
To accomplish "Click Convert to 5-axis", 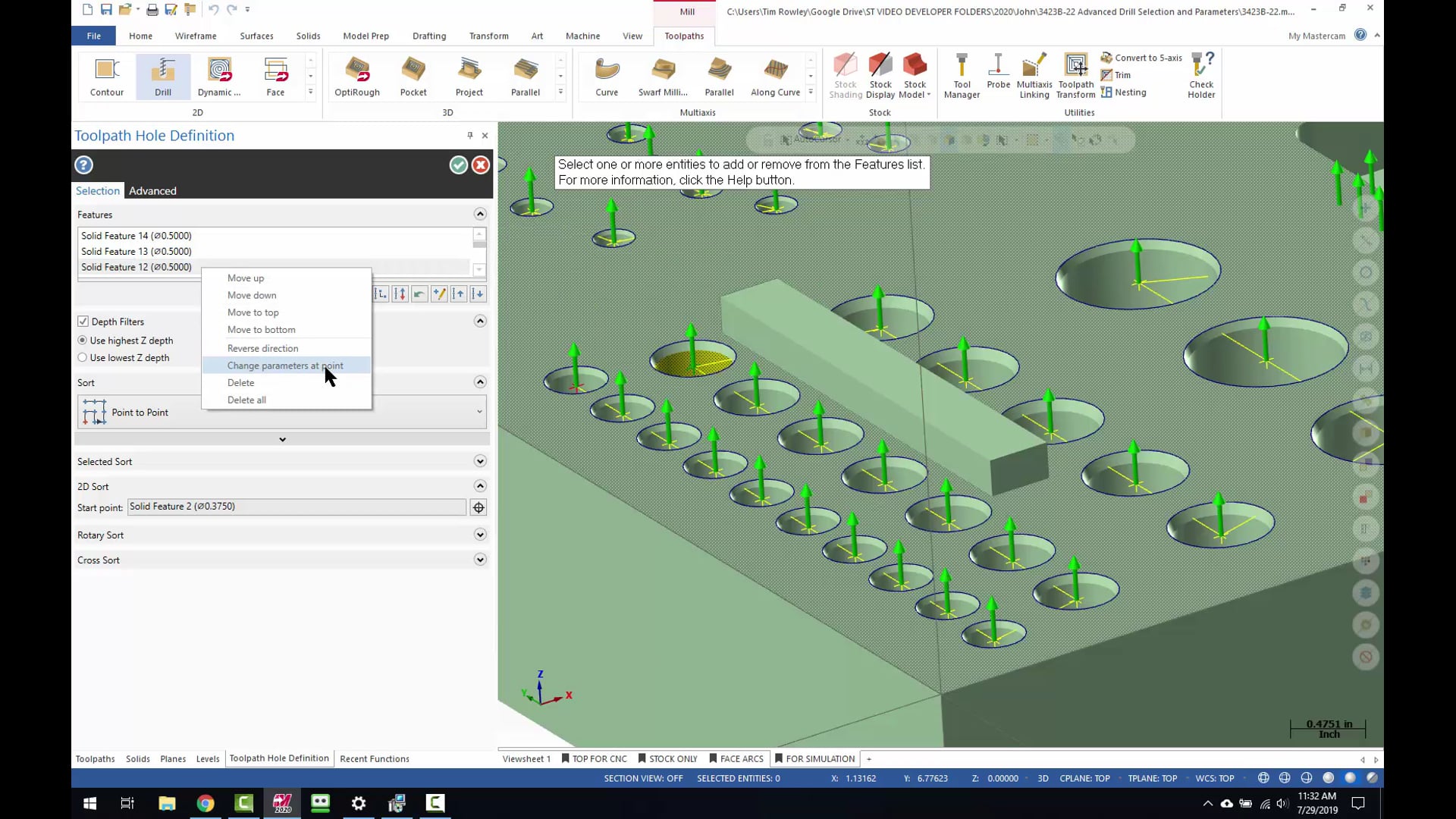I will coord(1141,58).
